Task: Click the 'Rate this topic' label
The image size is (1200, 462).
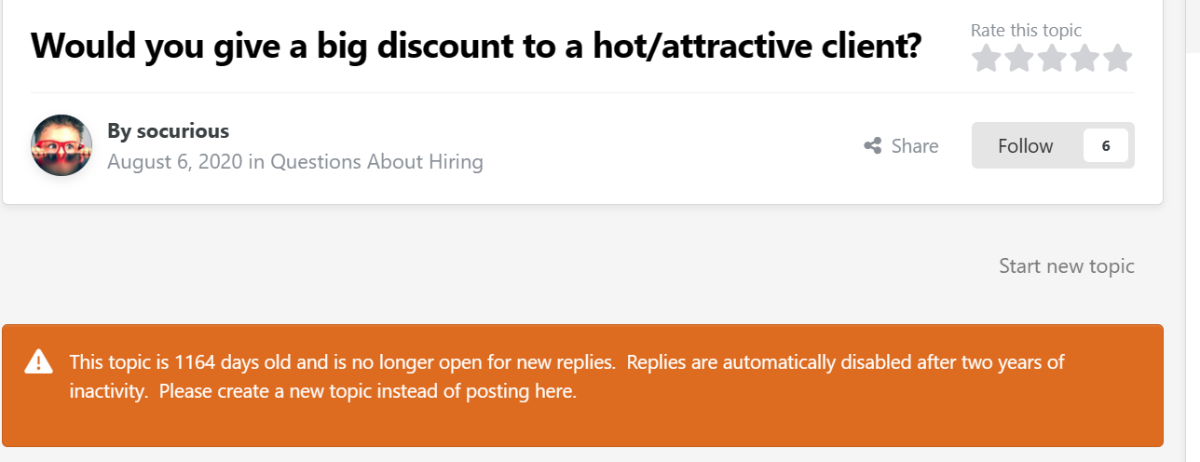Action: click(x=1026, y=31)
